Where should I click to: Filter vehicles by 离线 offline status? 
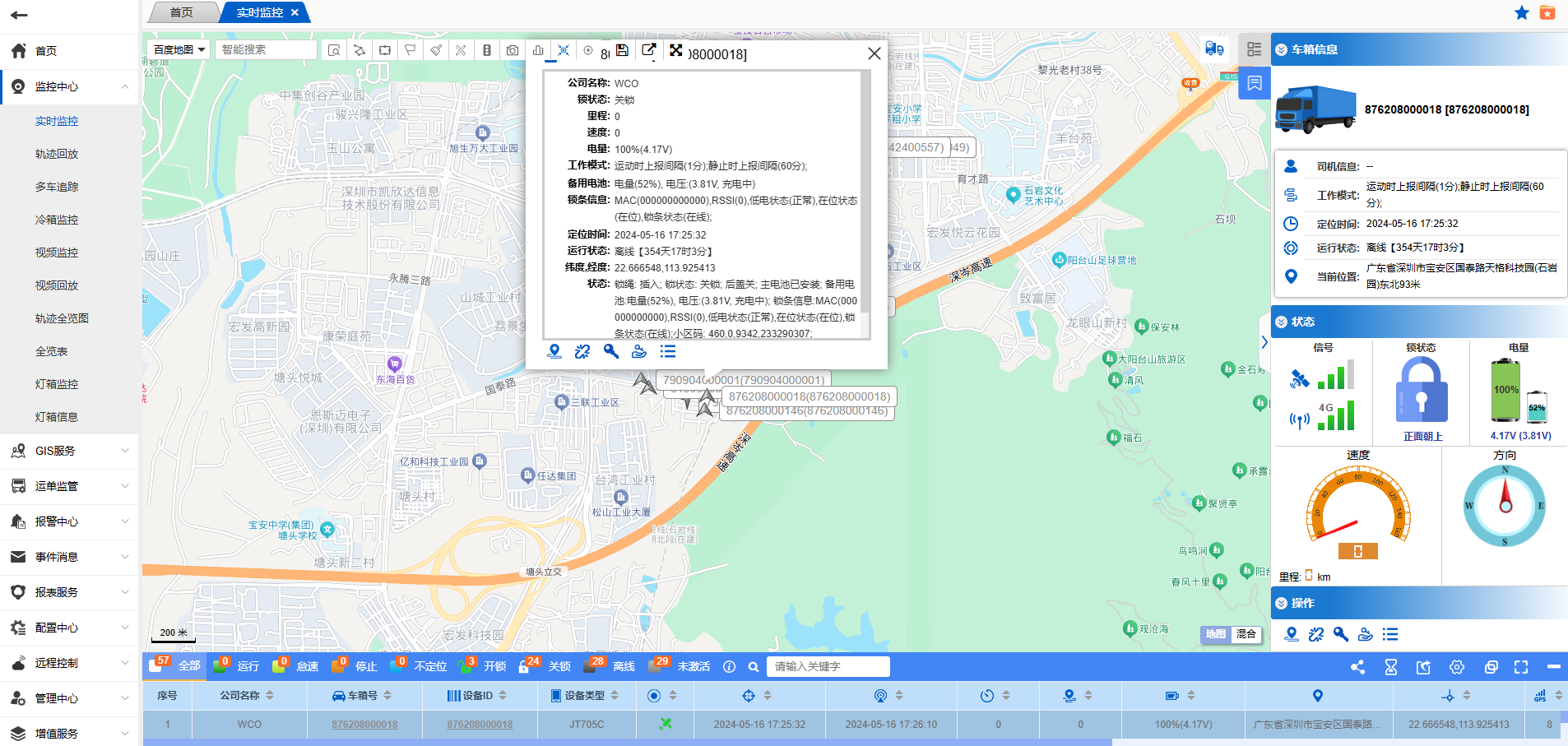point(623,666)
